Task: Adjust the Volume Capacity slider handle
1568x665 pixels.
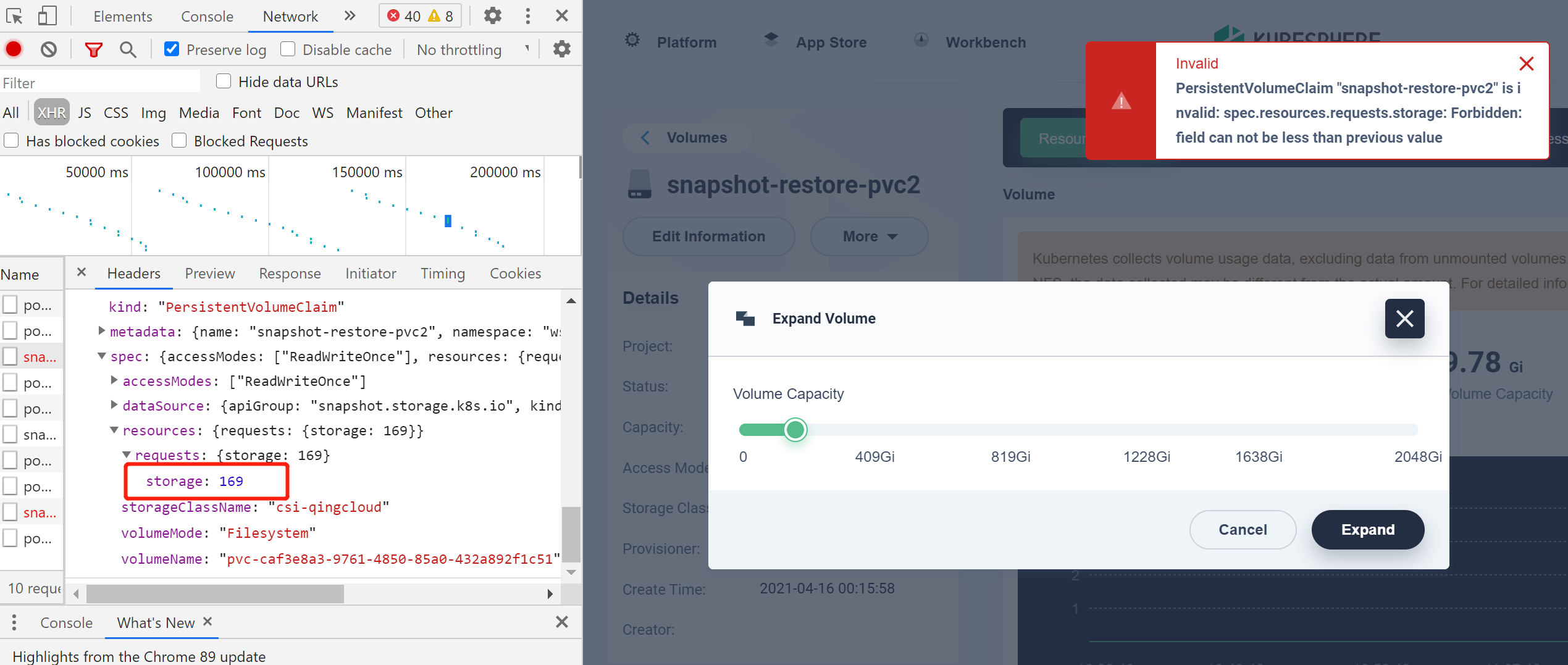Action: click(795, 429)
